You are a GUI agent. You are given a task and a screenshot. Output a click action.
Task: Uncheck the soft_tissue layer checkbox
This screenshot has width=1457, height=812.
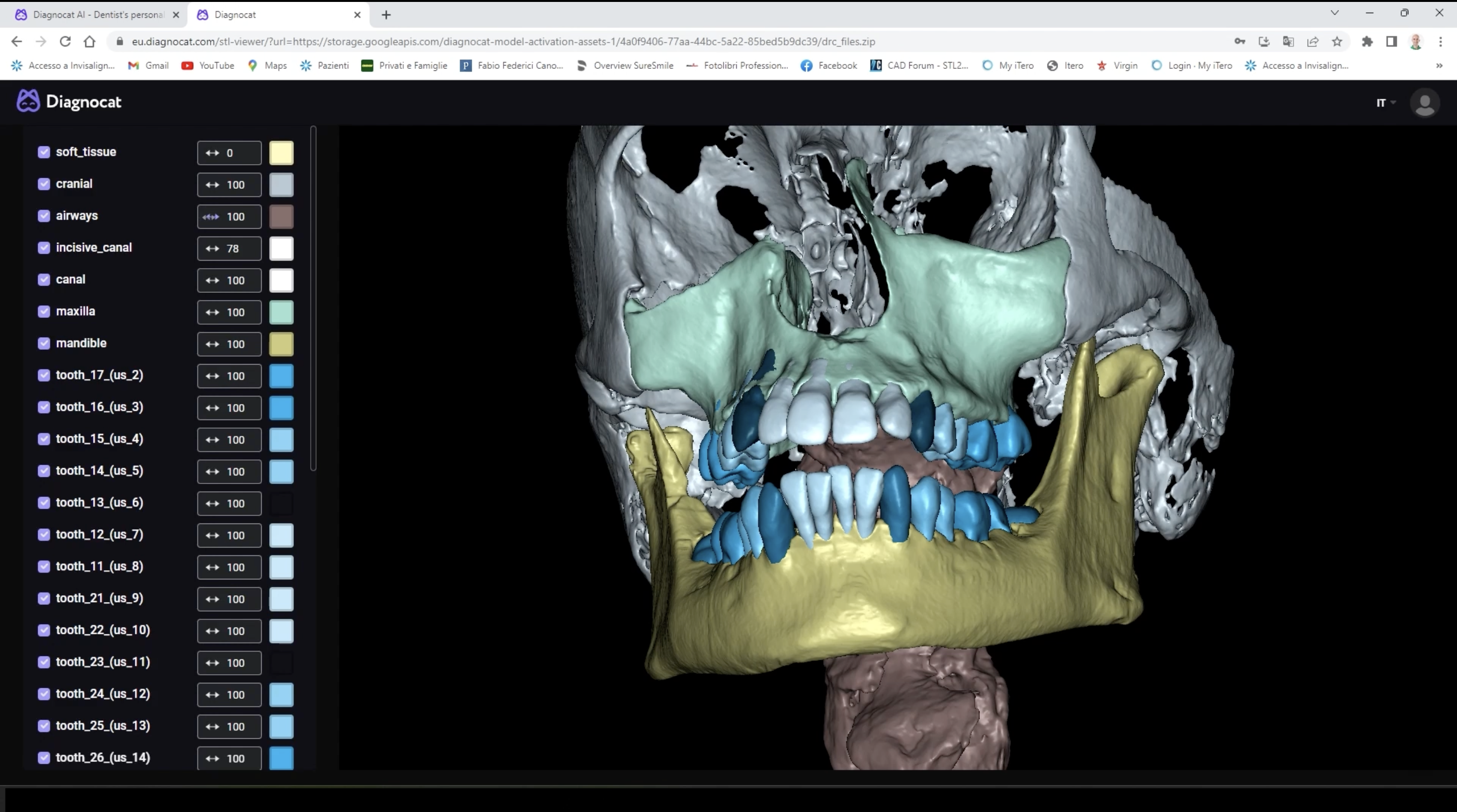(x=43, y=152)
